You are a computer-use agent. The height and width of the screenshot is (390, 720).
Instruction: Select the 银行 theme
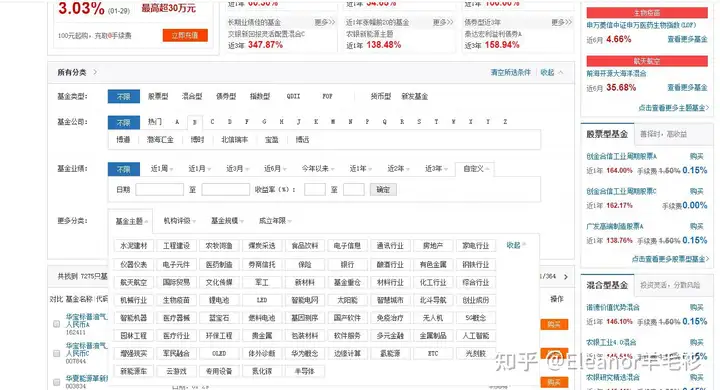pyautogui.click(x=348, y=265)
